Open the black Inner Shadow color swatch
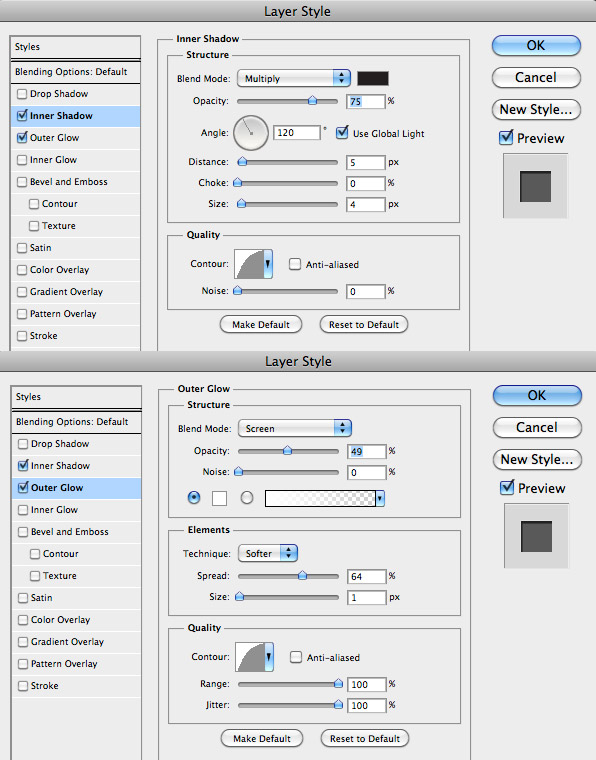This screenshot has height=760, width=596. pyautogui.click(x=373, y=78)
